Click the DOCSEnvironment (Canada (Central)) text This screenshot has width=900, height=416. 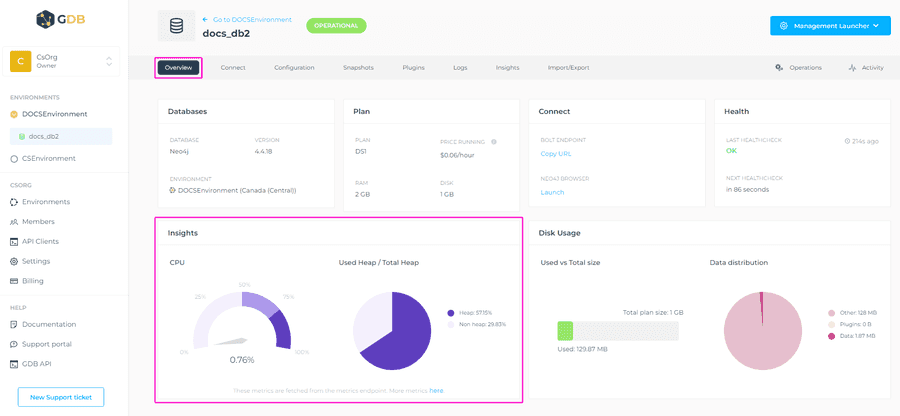[x=237, y=190]
